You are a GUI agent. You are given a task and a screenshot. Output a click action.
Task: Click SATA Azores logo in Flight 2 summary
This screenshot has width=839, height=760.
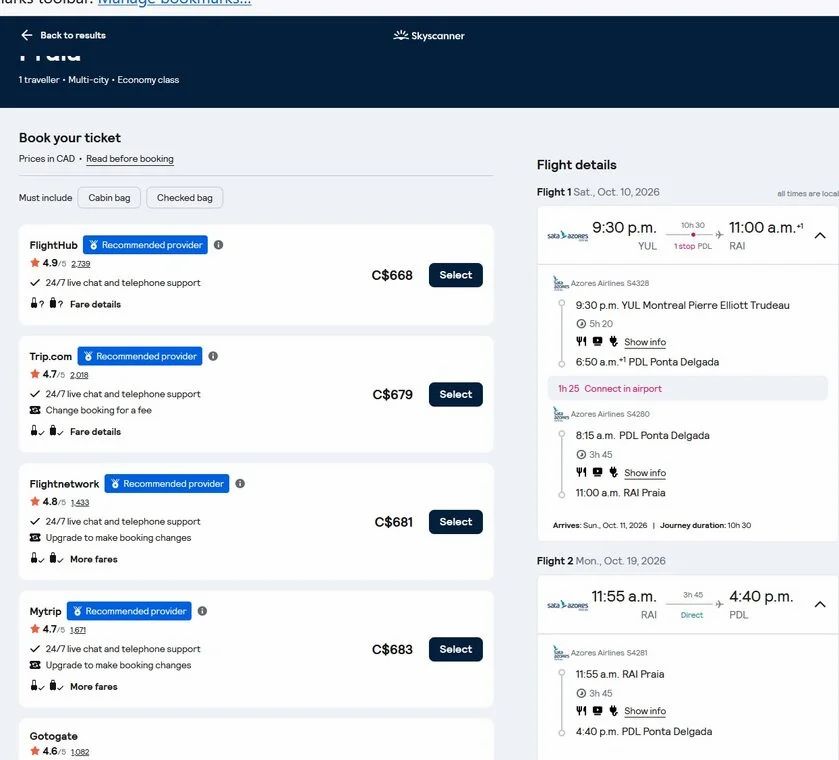(567, 605)
